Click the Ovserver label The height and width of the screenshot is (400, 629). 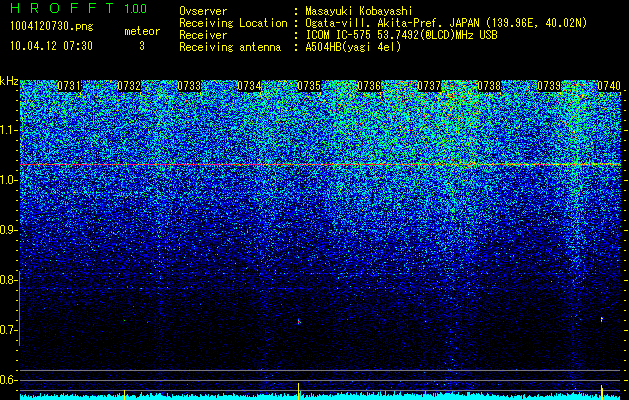click(x=203, y=11)
